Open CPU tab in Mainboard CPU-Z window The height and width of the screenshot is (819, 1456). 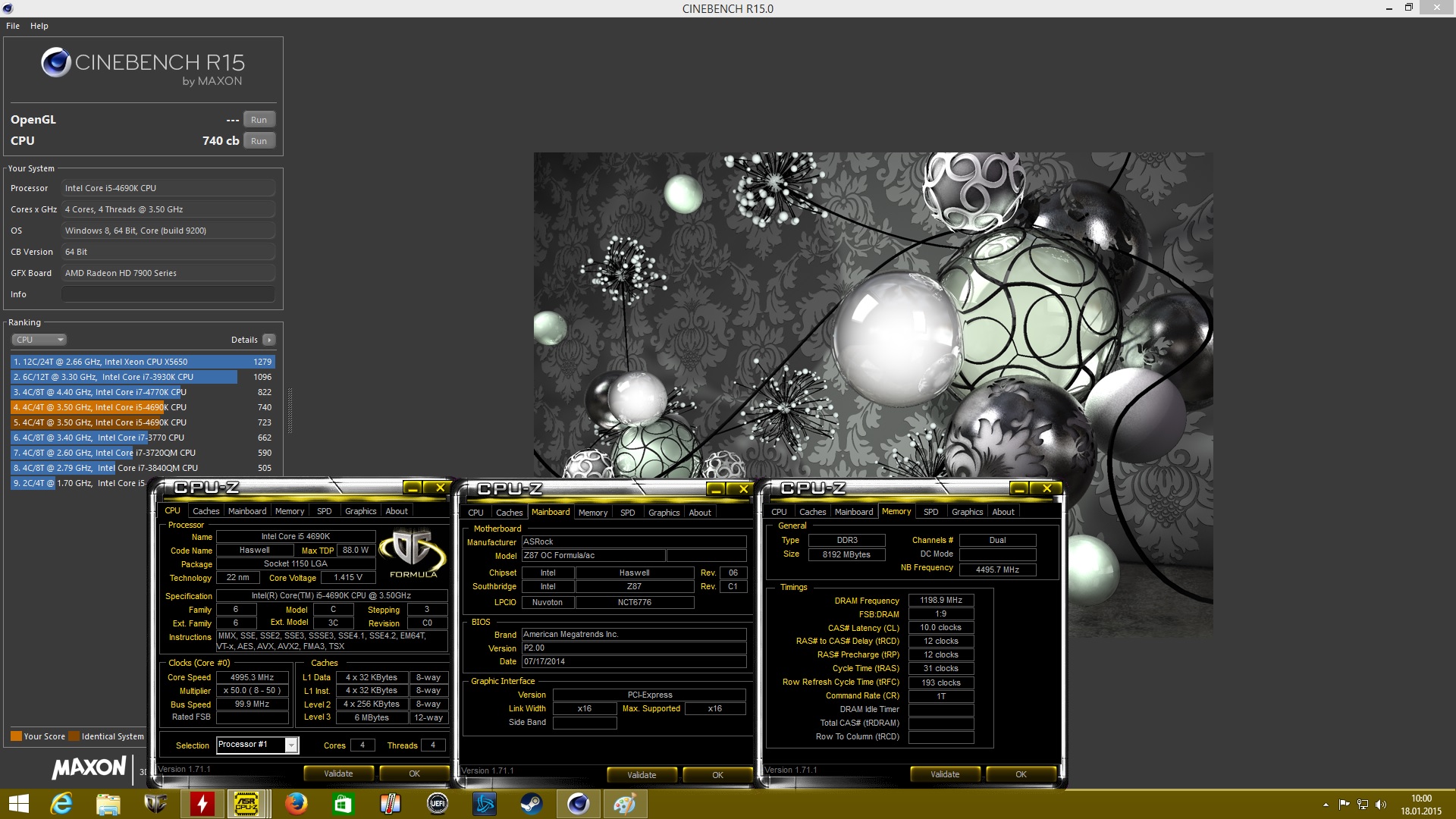point(475,513)
